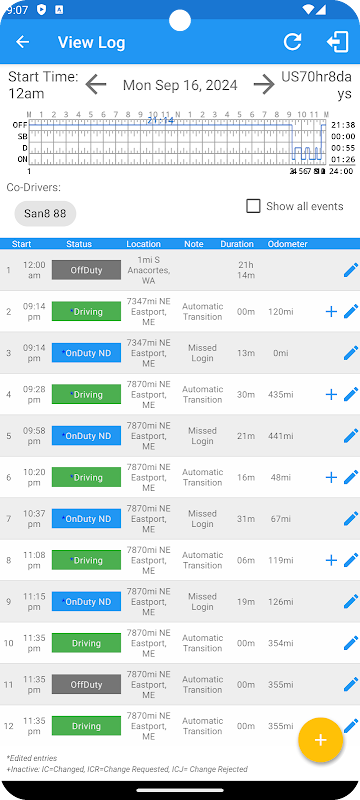Edit the 10:37 pm OnDuty ND entry
The width and height of the screenshot is (360, 800).
tap(351, 518)
